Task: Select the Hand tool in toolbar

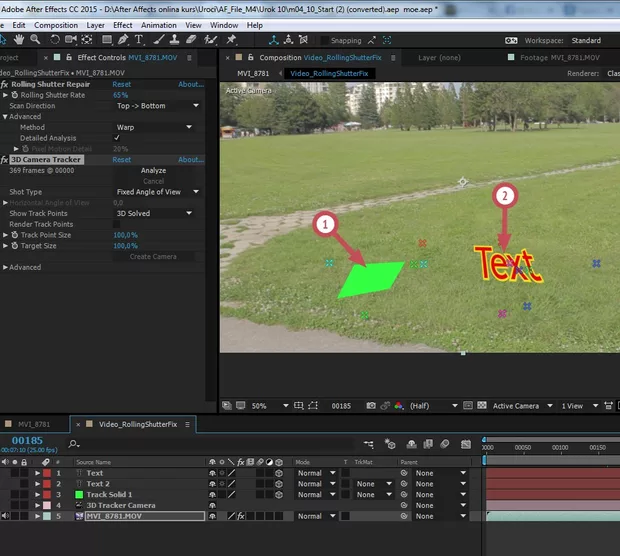Action: [19, 40]
